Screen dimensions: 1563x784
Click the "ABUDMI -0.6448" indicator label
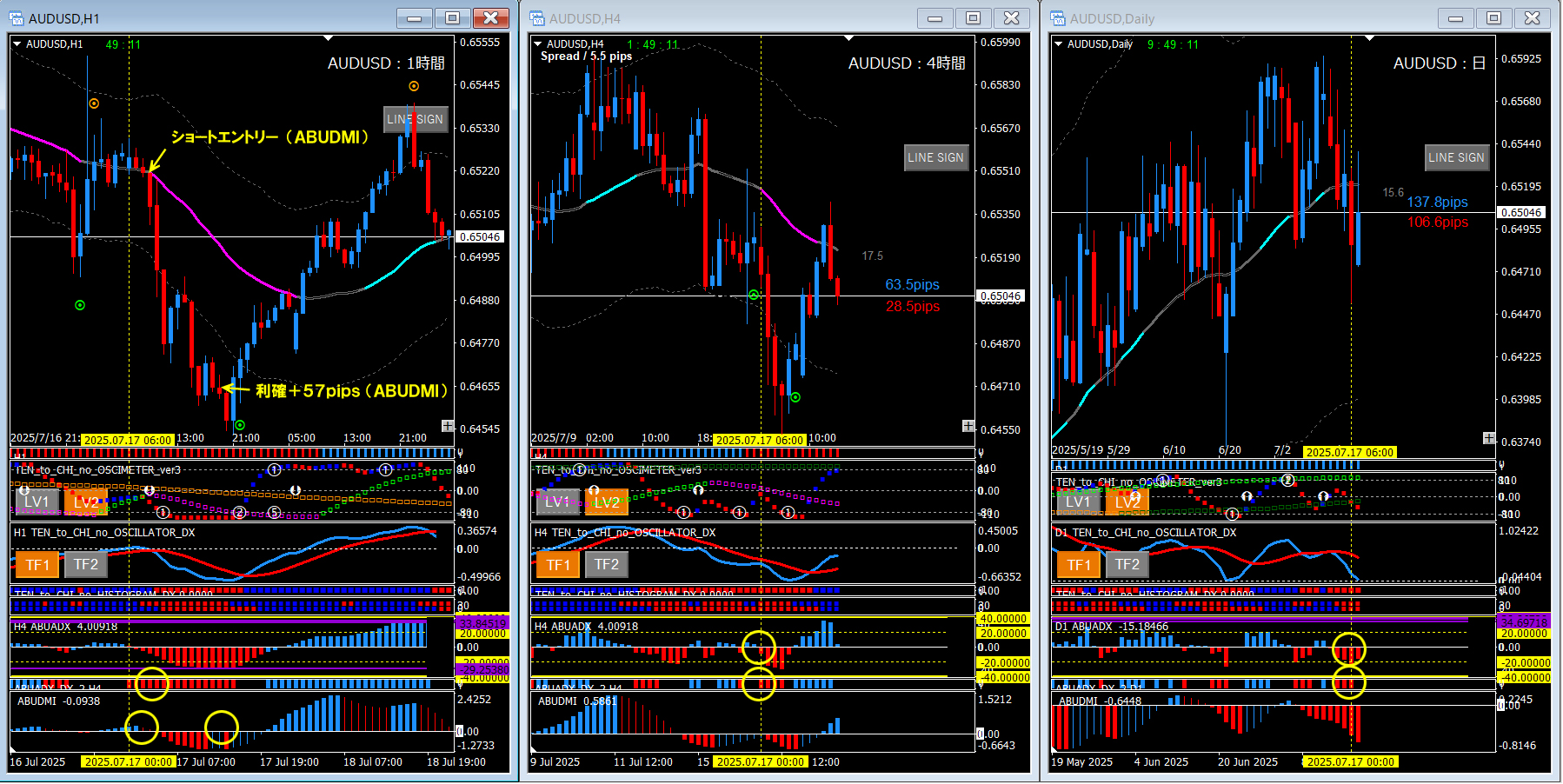click(1101, 701)
